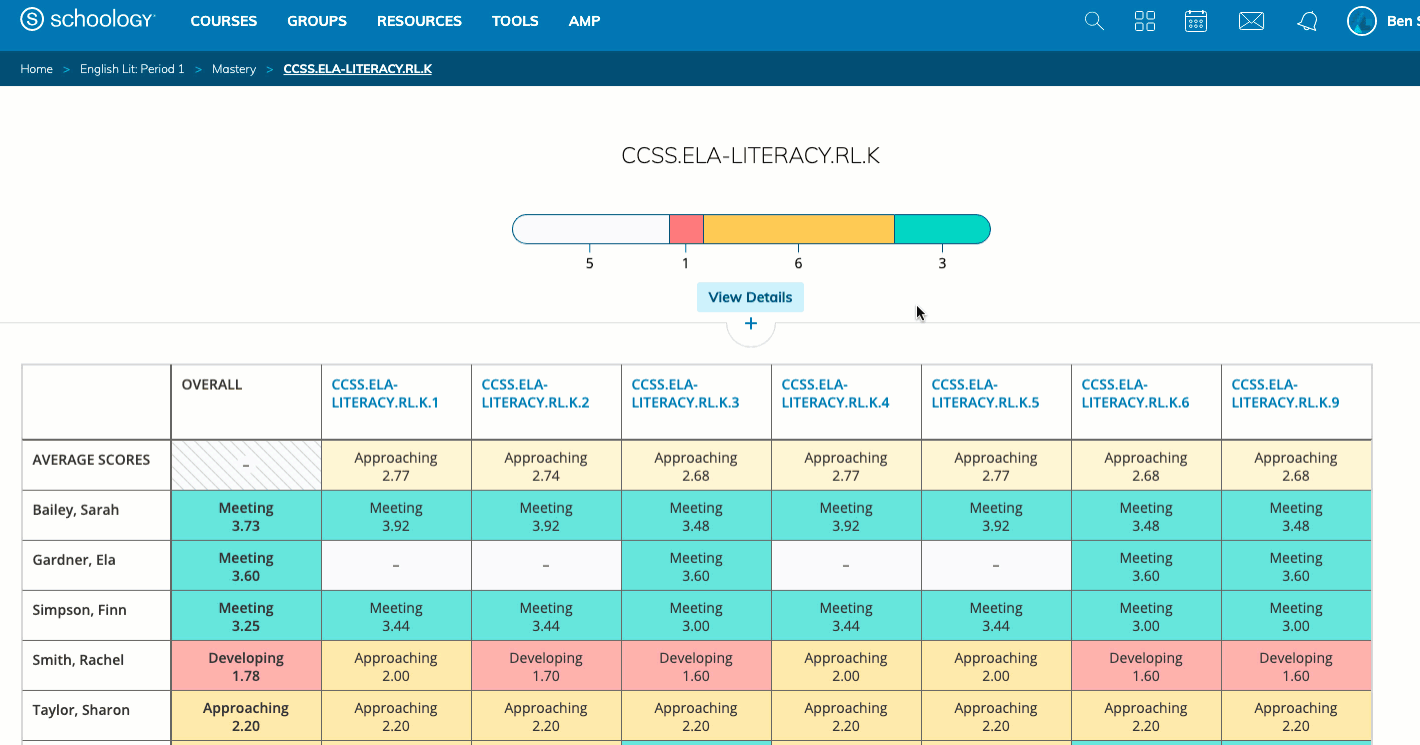This screenshot has height=745, width=1420.
Task: Click the View Details button
Action: [x=750, y=297]
